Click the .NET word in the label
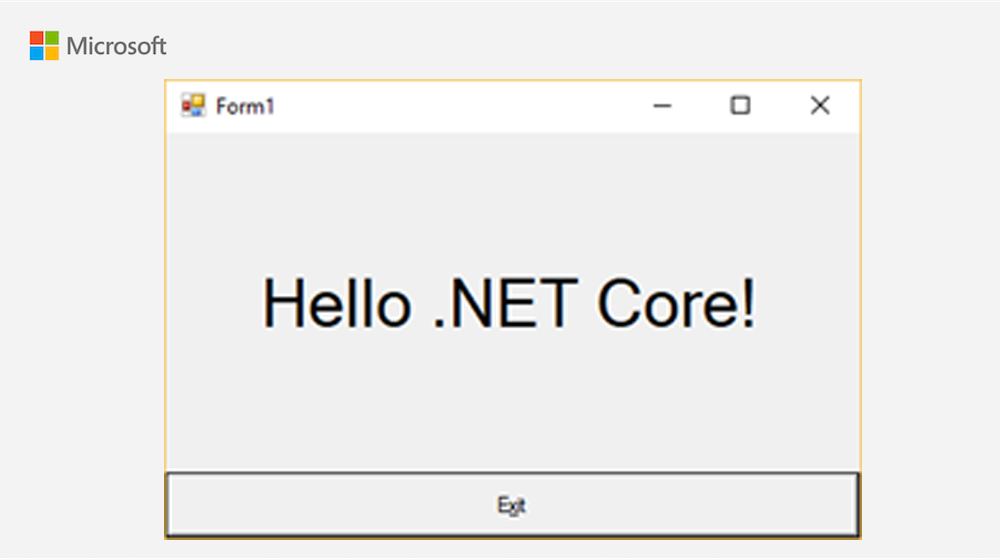Screen dimensions: 1000x560 coord(505,303)
